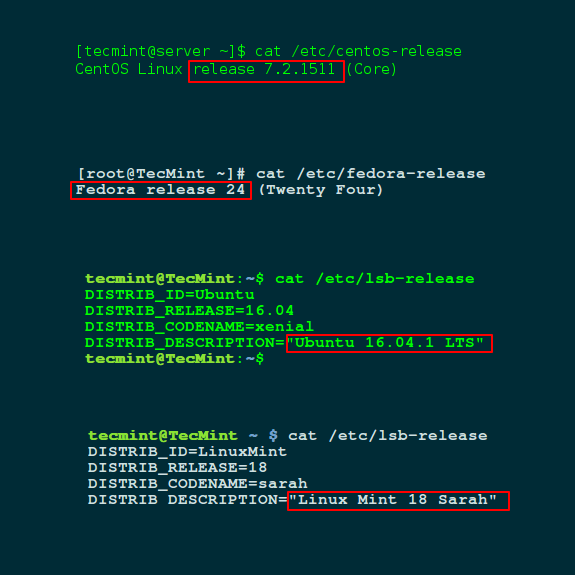
Task: Click the highlighted "Ubuntu 16.04.1 LTS" description
Action: click(x=389, y=343)
